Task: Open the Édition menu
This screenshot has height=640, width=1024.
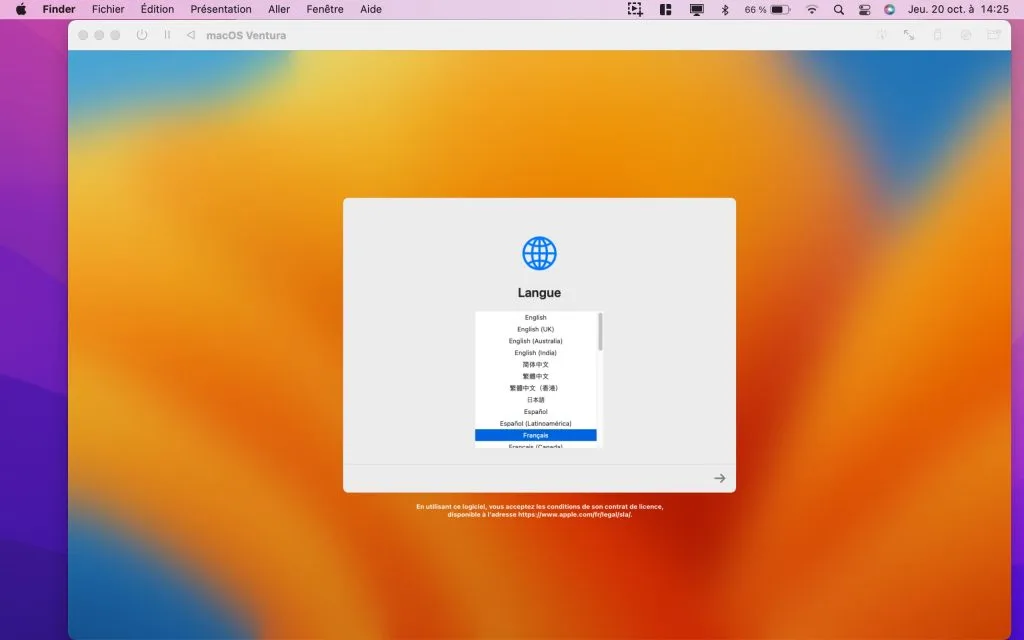Action: point(157,9)
